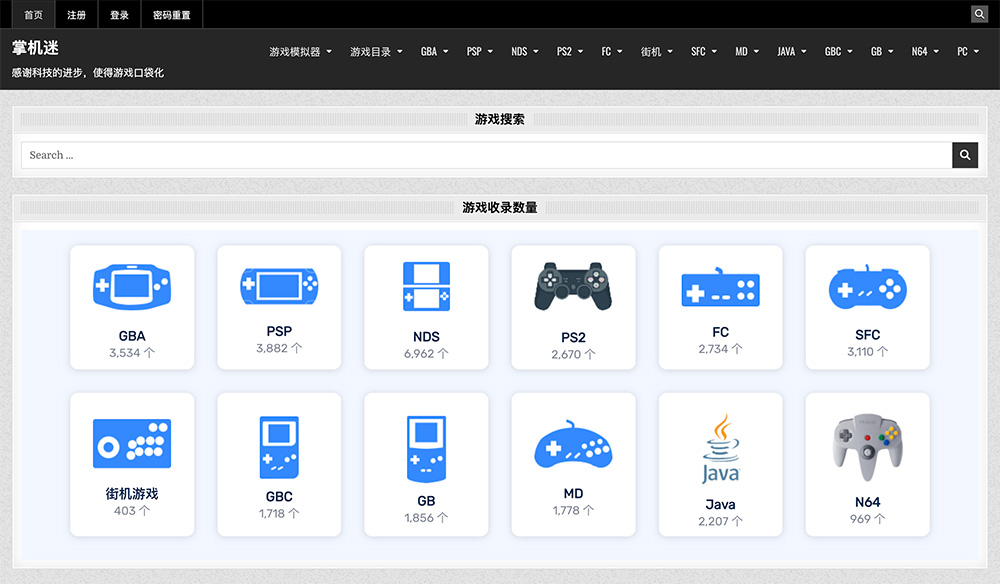Click the SFC controller icon
Image resolution: width=1000 pixels, height=584 pixels.
click(867, 288)
